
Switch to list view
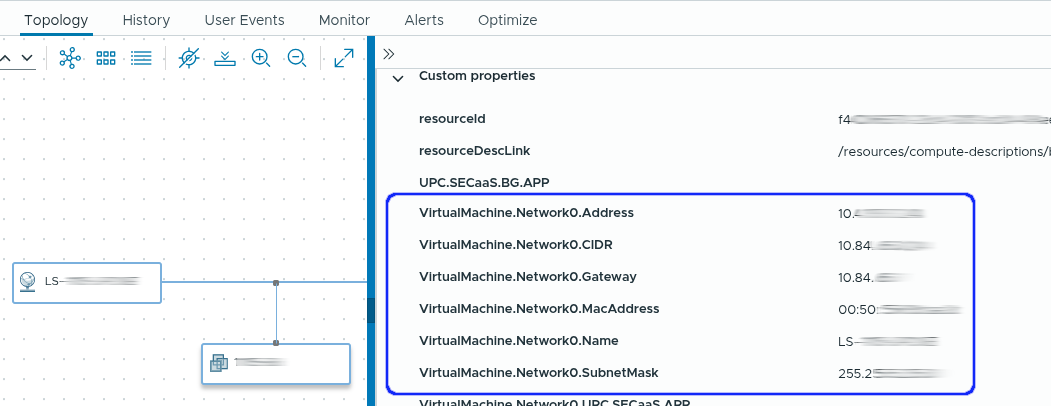(x=141, y=58)
